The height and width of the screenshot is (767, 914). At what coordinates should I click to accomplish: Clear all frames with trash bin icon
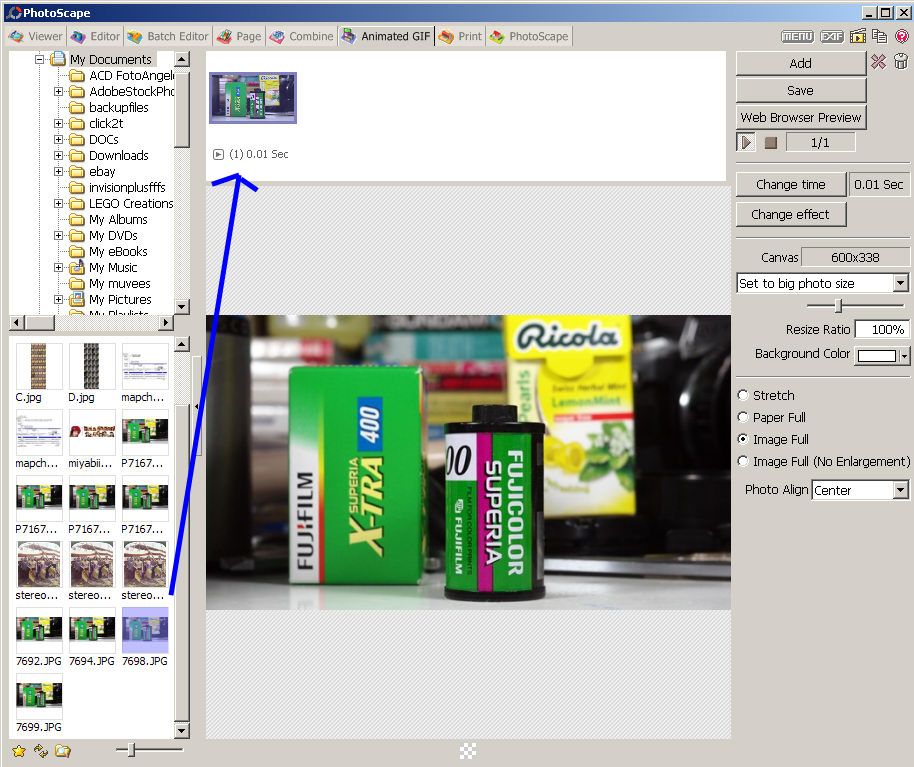point(901,61)
